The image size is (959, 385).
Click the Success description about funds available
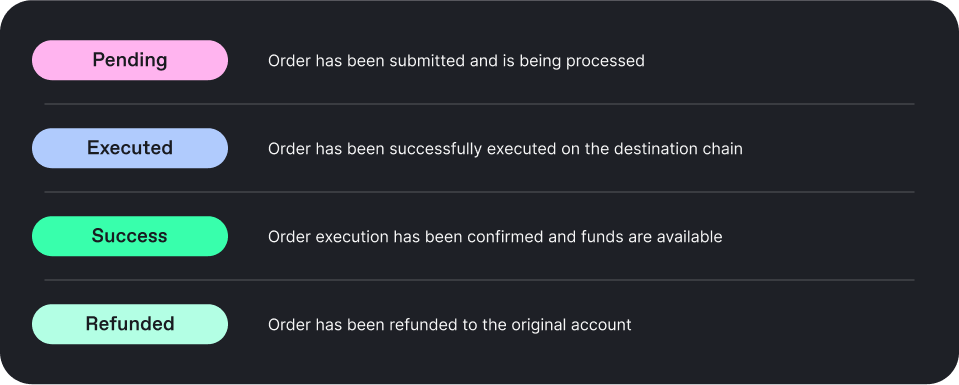coord(495,237)
